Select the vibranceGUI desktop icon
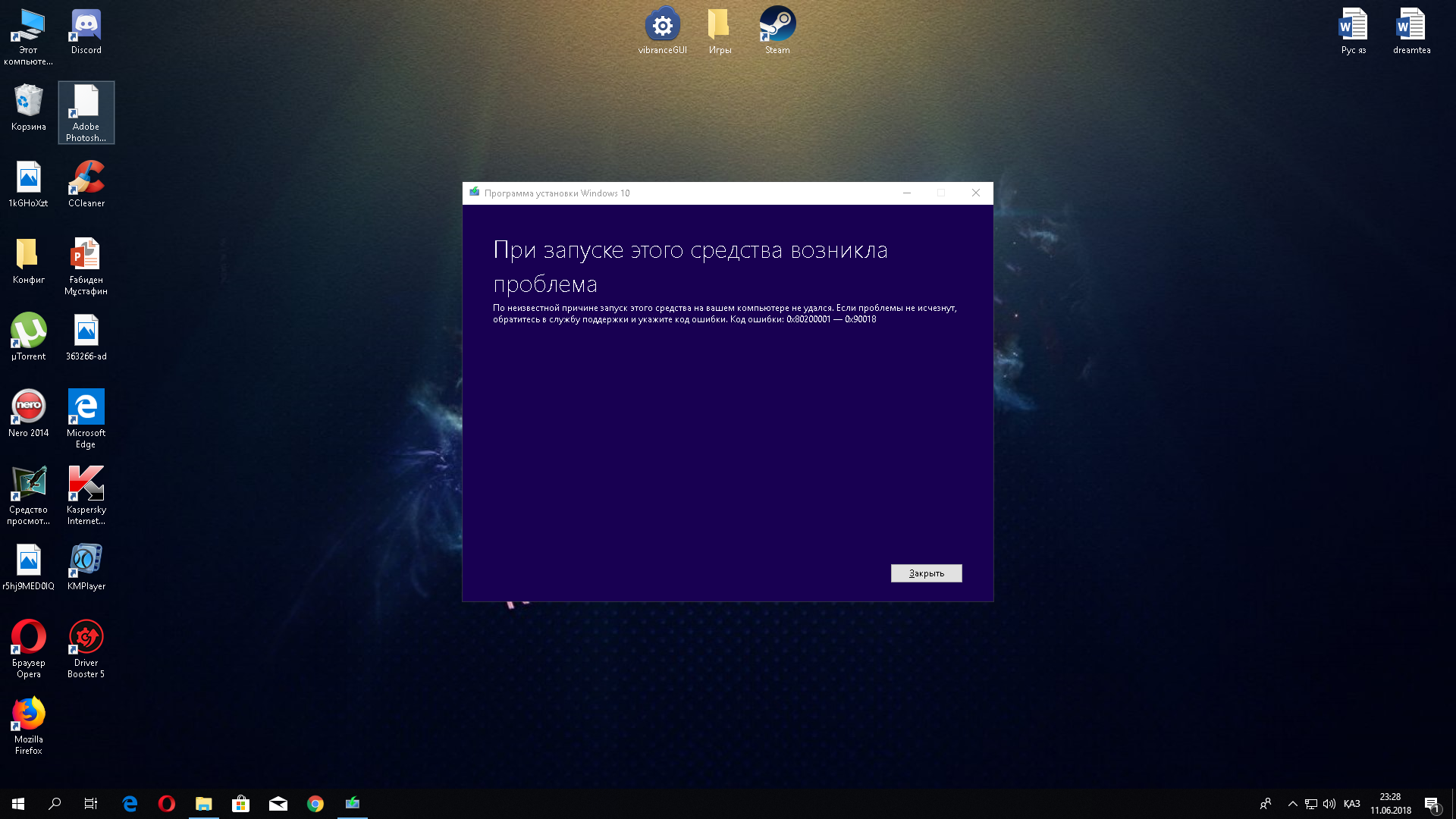1456x819 pixels. coord(662,30)
